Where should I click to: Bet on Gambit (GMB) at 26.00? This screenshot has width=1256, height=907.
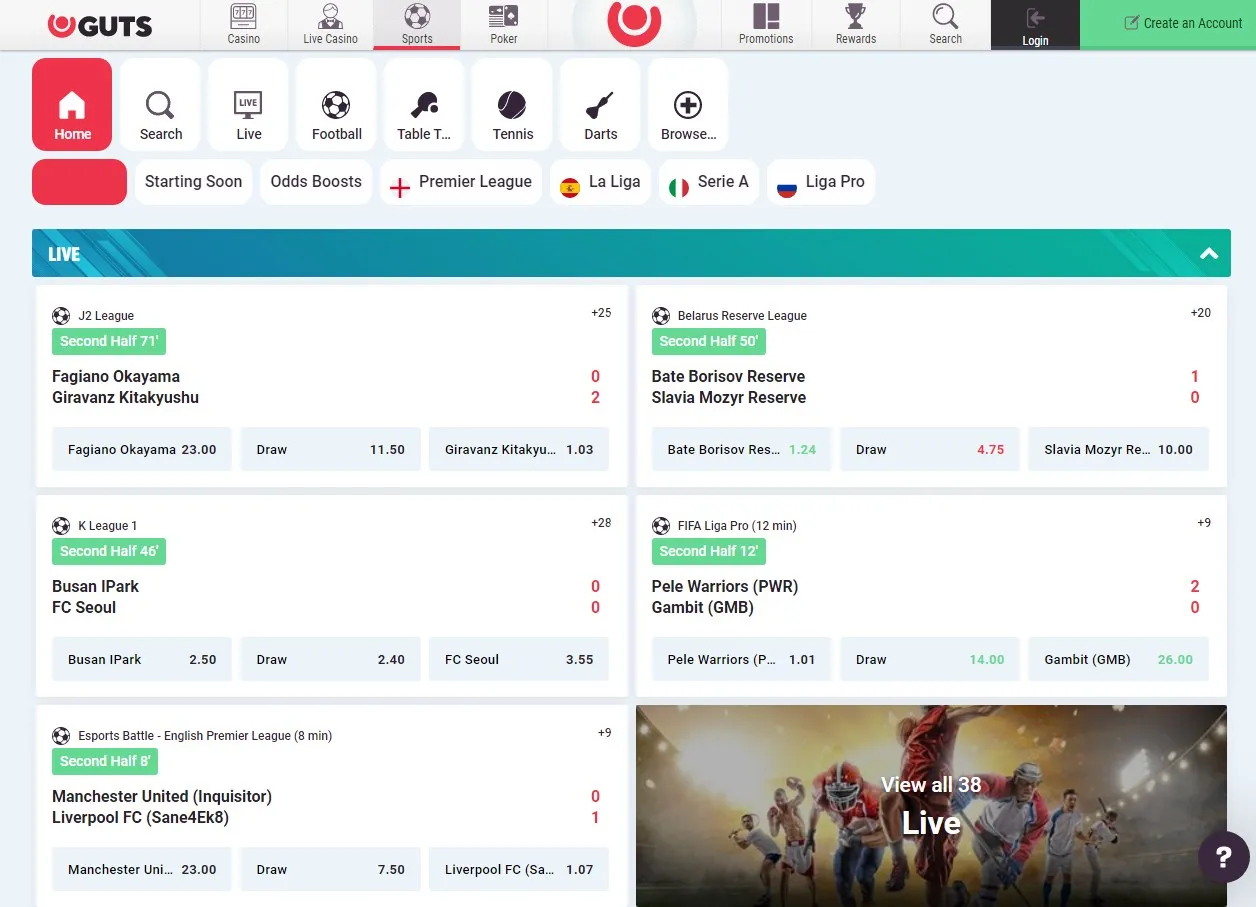(x=1118, y=659)
